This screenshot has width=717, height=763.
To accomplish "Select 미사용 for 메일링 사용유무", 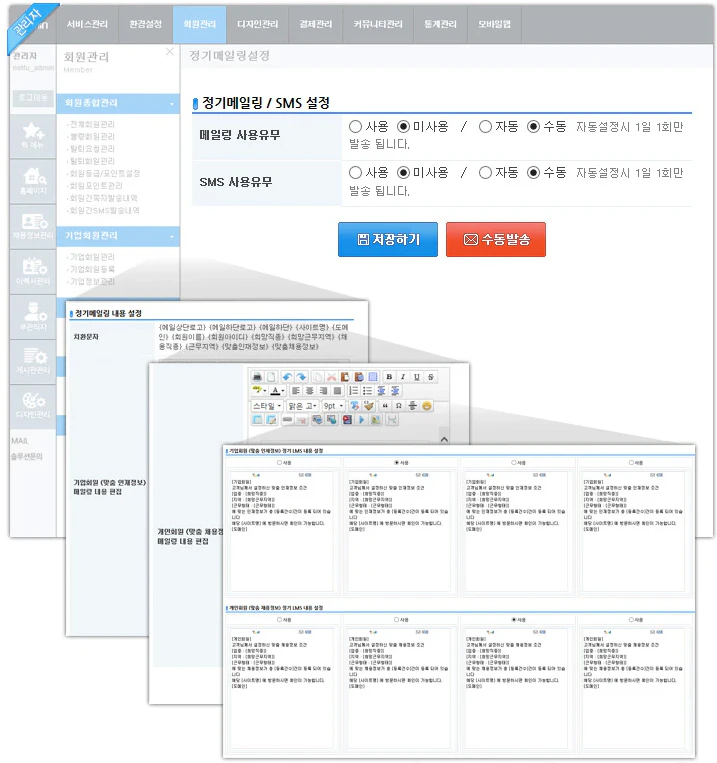I will 403,127.
